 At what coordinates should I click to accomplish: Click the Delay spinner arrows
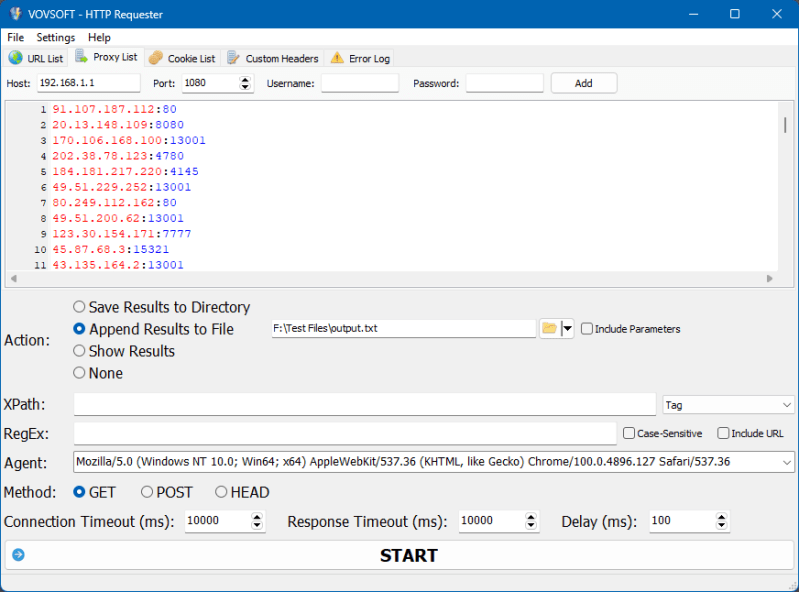[x=722, y=521]
